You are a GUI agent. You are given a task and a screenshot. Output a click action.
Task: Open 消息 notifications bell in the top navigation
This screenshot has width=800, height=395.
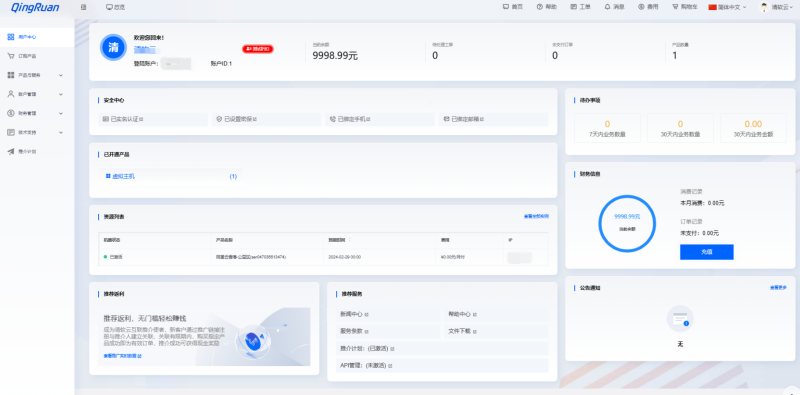coord(614,7)
